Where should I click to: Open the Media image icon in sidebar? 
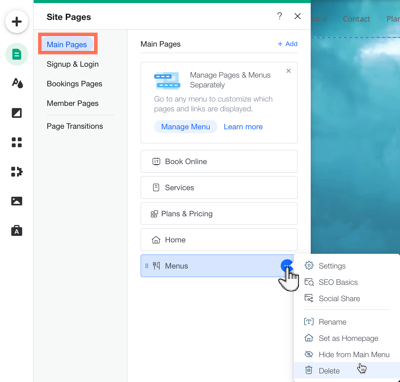coord(17,201)
